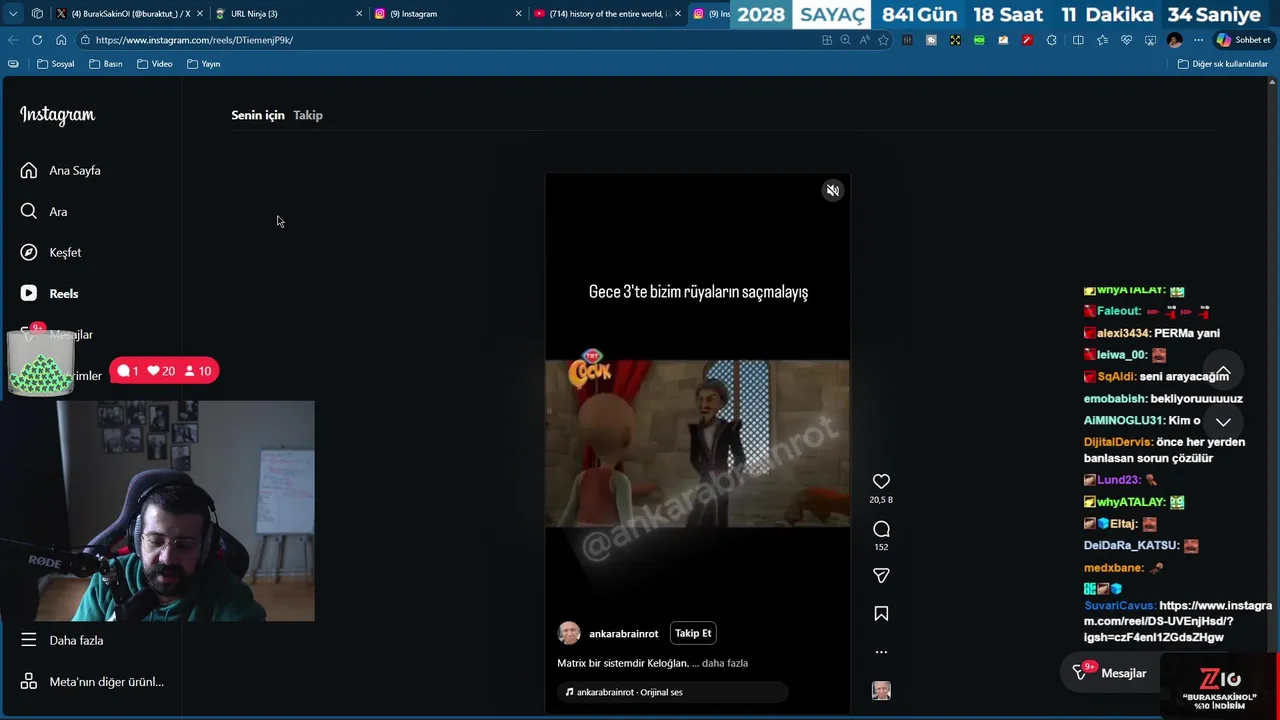The width and height of the screenshot is (1280, 720).
Task: Open the Video bookmarks folder
Action: (155, 64)
